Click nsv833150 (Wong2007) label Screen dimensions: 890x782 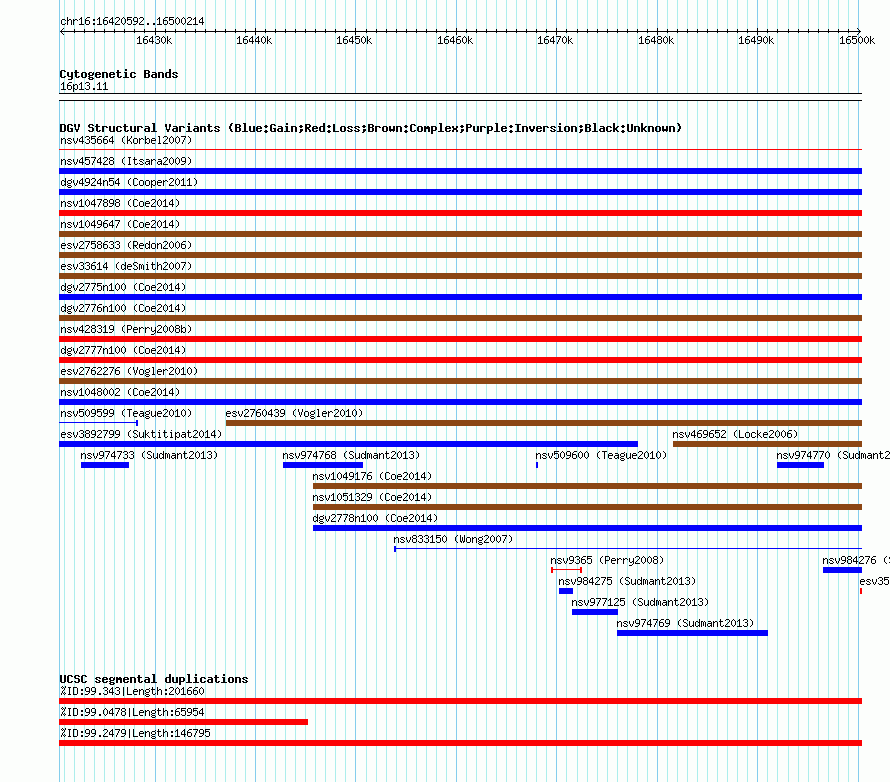pyautogui.click(x=453, y=539)
